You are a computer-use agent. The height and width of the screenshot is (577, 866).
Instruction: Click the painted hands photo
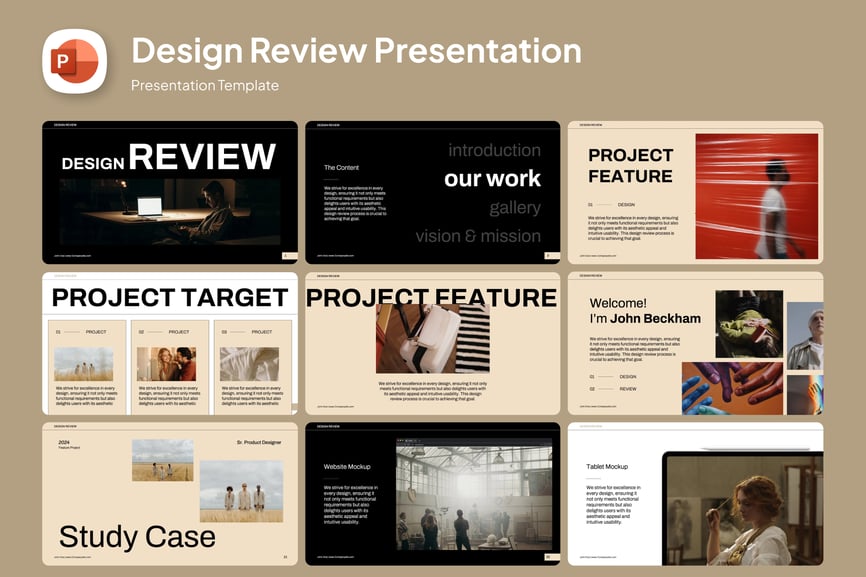[x=731, y=388]
